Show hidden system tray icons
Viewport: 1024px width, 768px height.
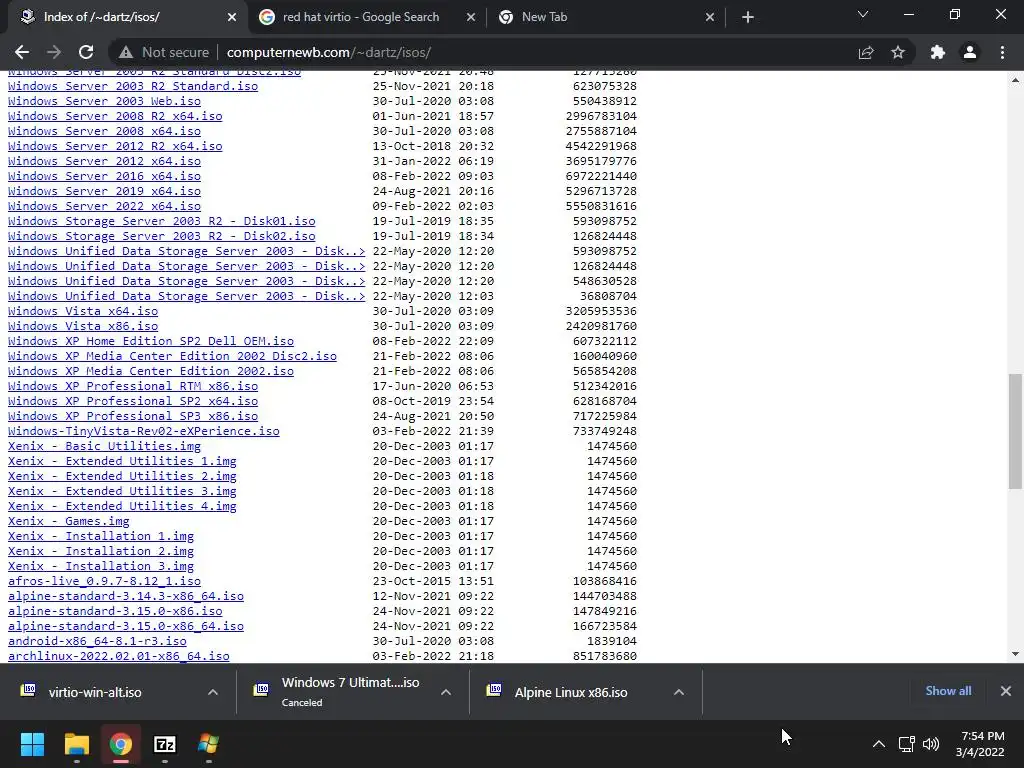(x=879, y=744)
